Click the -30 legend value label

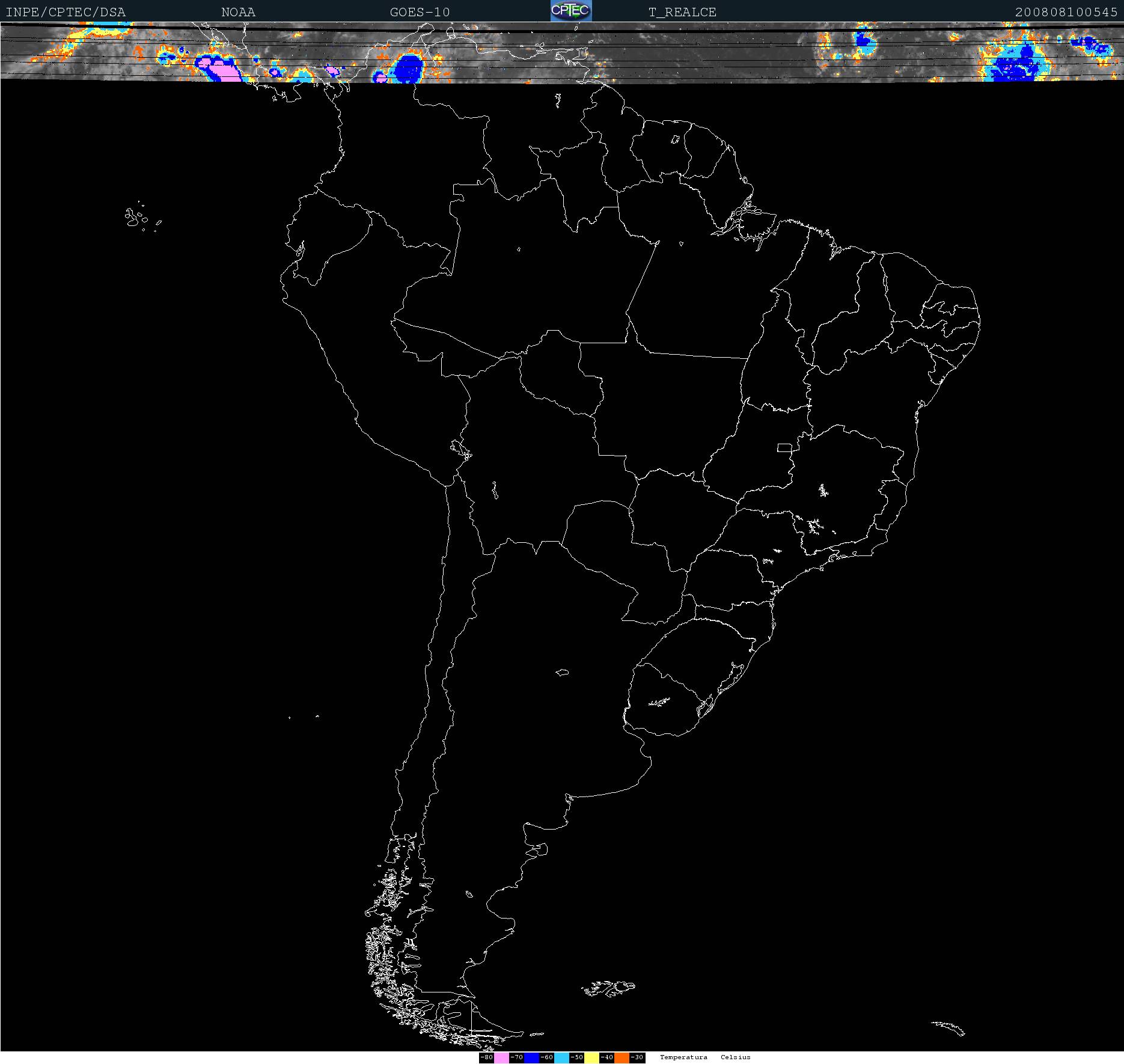(637, 1057)
